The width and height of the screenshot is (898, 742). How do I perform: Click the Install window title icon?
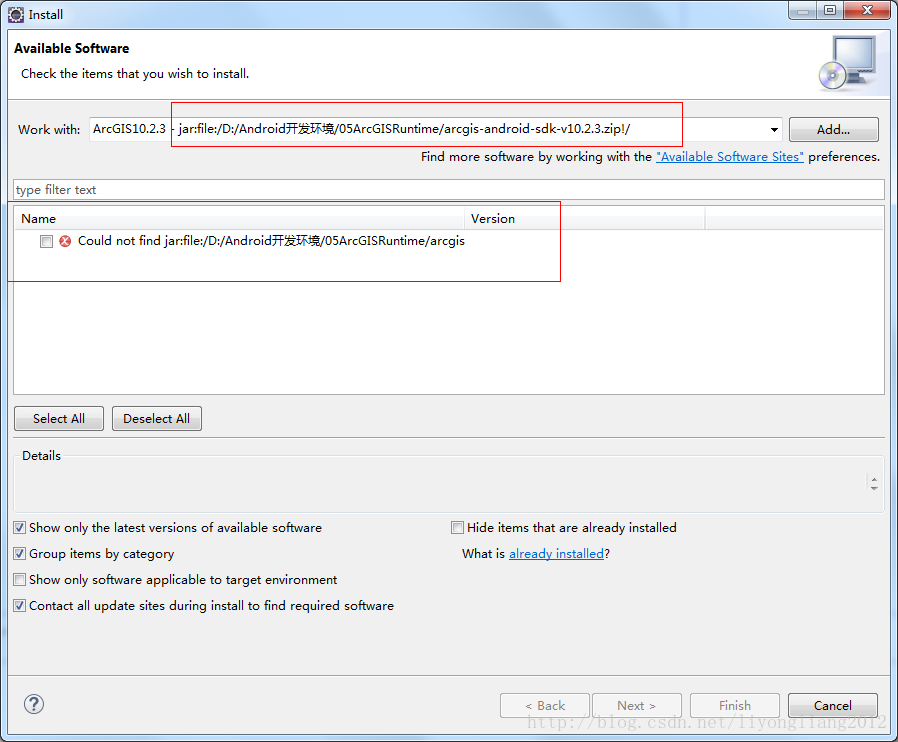click(x=16, y=14)
